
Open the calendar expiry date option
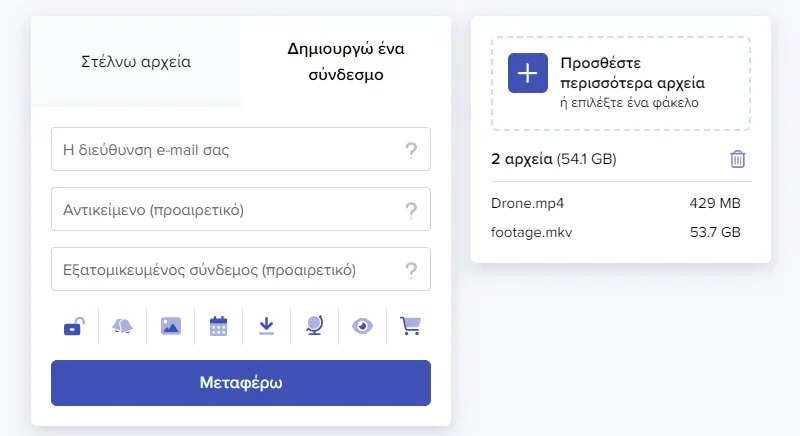click(218, 326)
